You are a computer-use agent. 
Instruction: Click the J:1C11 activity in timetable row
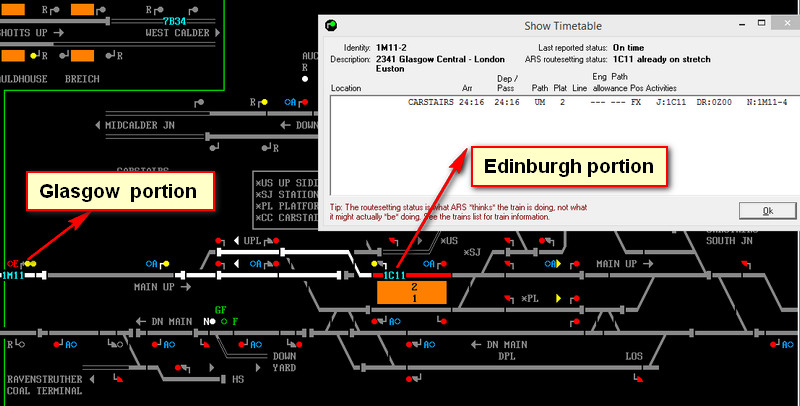point(671,103)
